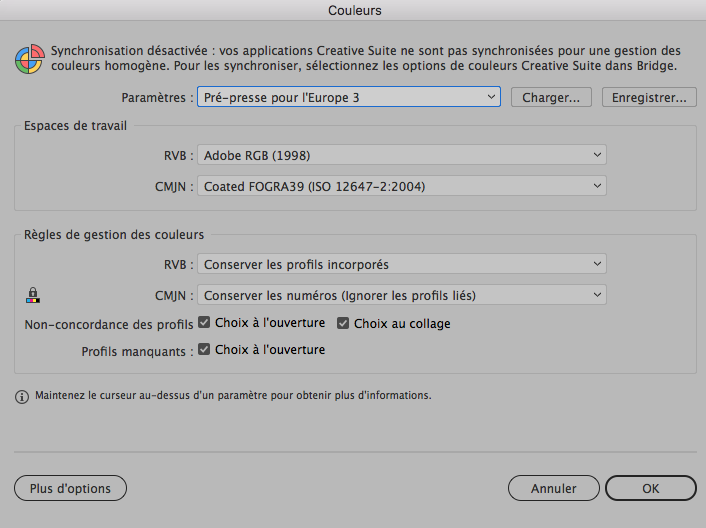
Task: Open the RVB policy dropdown Conserver les profils incorporés
Action: (x=402, y=264)
